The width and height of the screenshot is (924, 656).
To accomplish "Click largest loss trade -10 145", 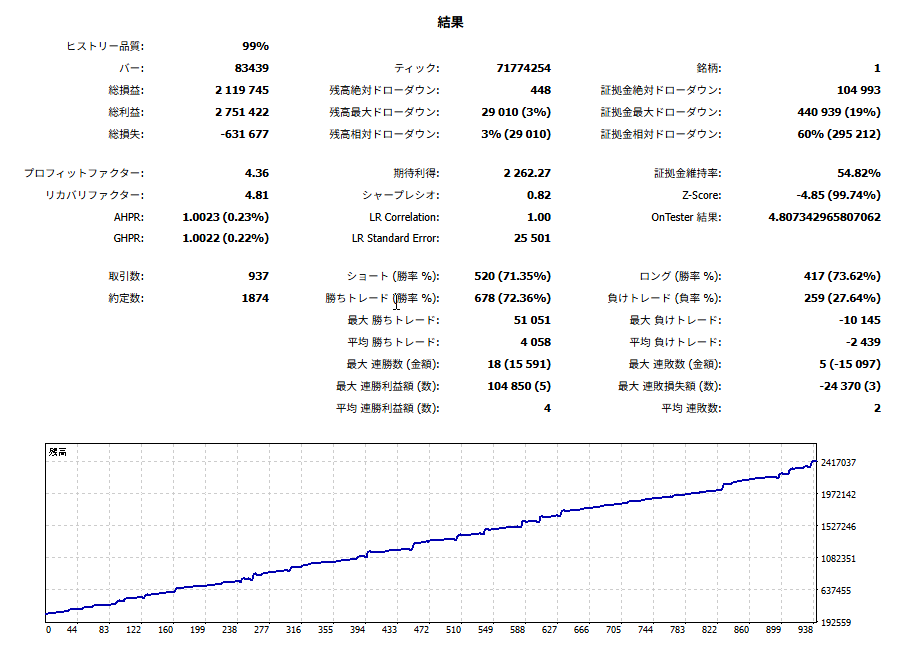I will (x=860, y=321).
